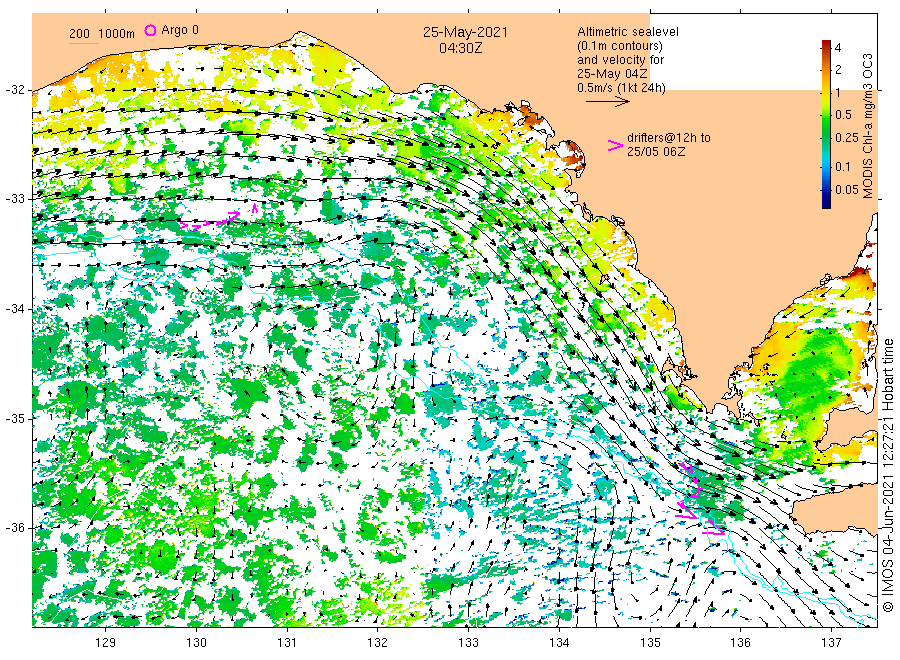
Task: Click the longitude axis label 134
Action: pyautogui.click(x=559, y=642)
